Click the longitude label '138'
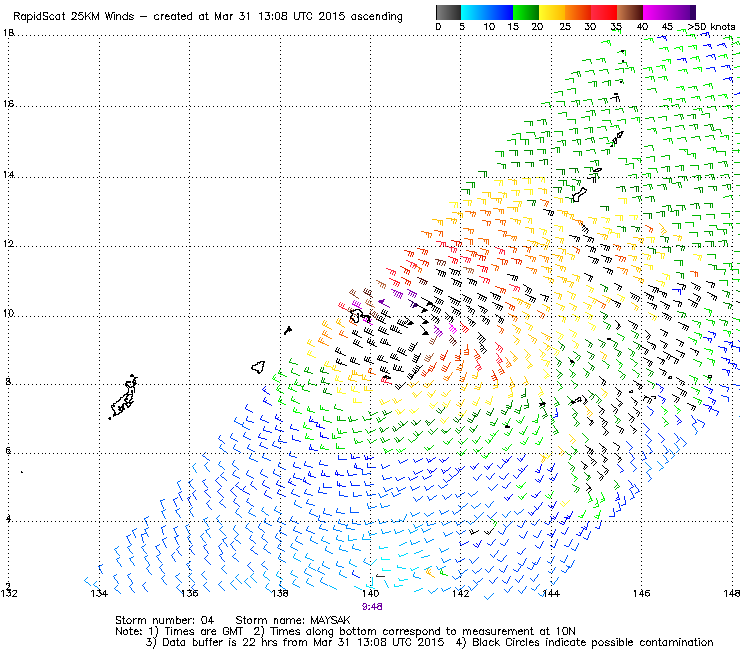The height and width of the screenshot is (650, 740). pyautogui.click(x=280, y=593)
